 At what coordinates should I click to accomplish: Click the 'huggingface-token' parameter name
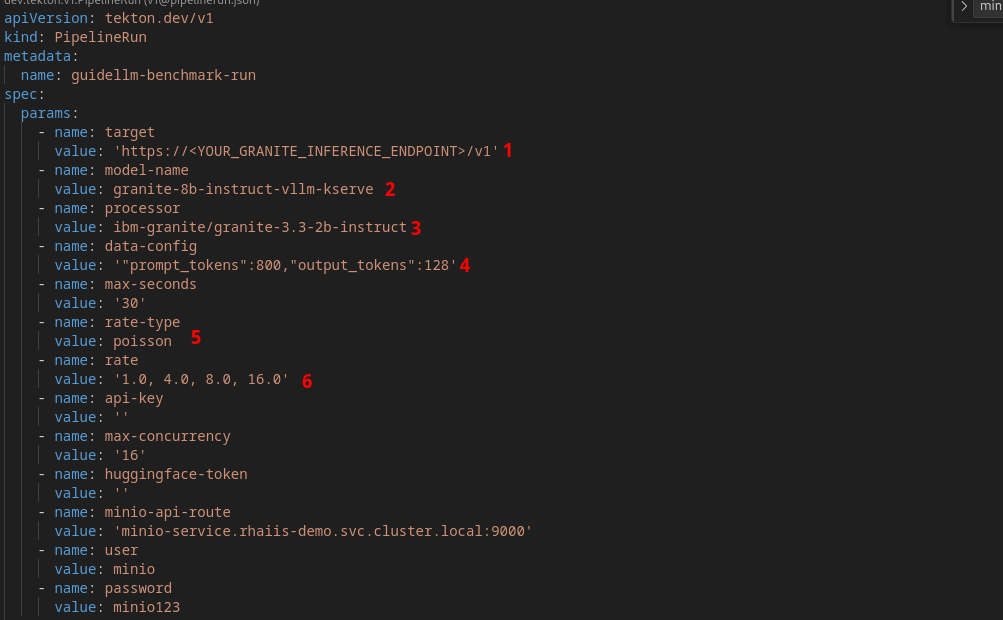pos(175,474)
